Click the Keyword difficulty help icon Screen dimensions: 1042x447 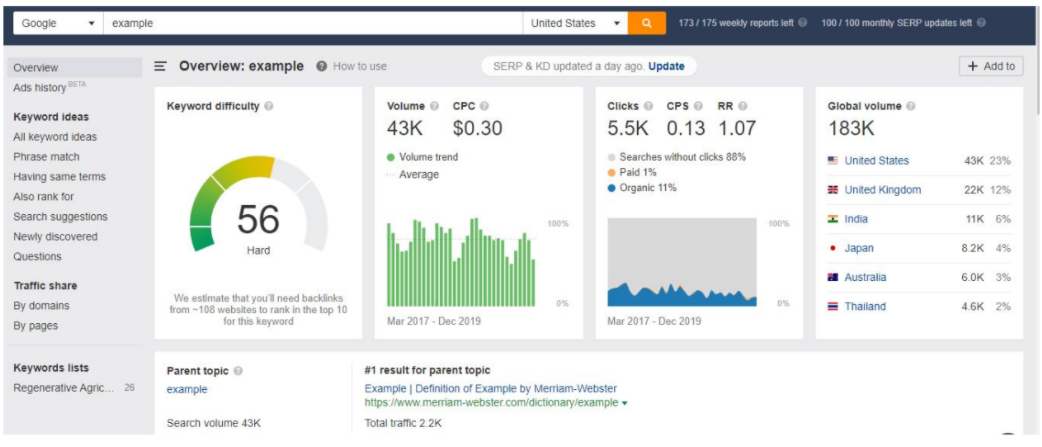(269, 106)
